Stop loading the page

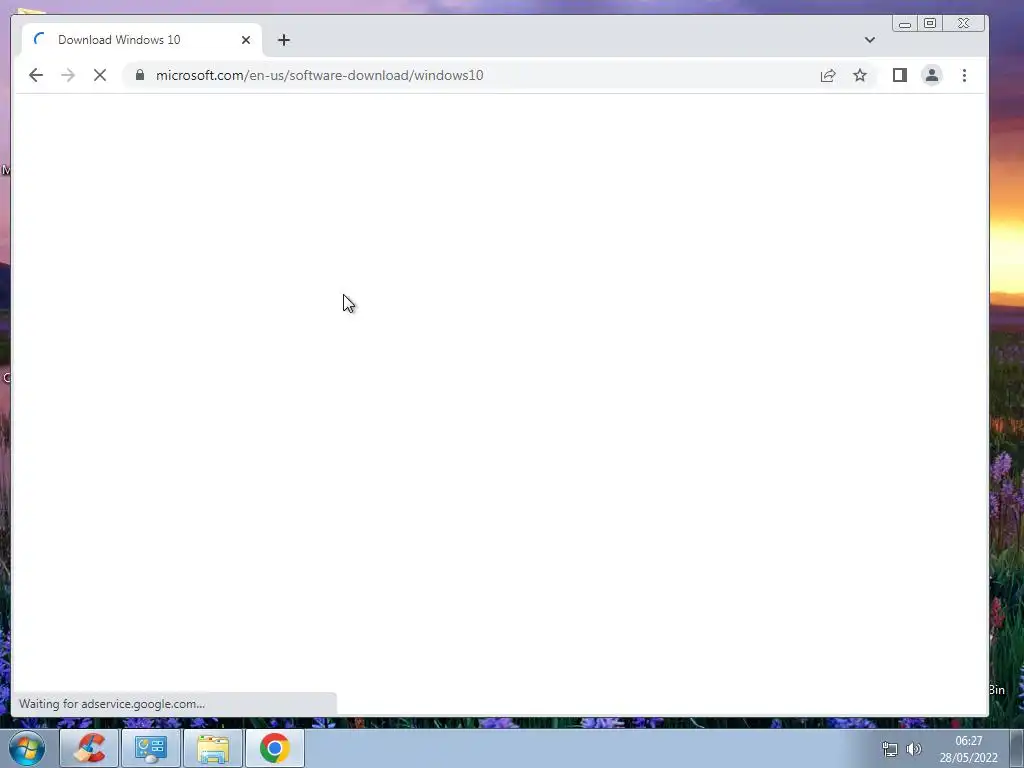(100, 75)
